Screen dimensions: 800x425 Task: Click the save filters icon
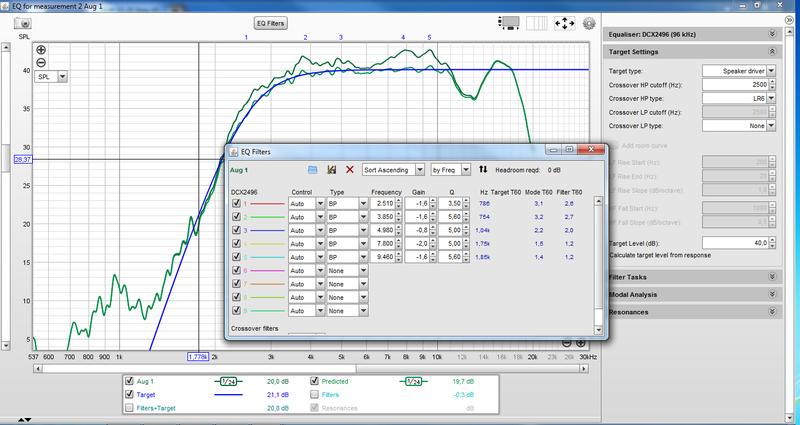point(331,170)
